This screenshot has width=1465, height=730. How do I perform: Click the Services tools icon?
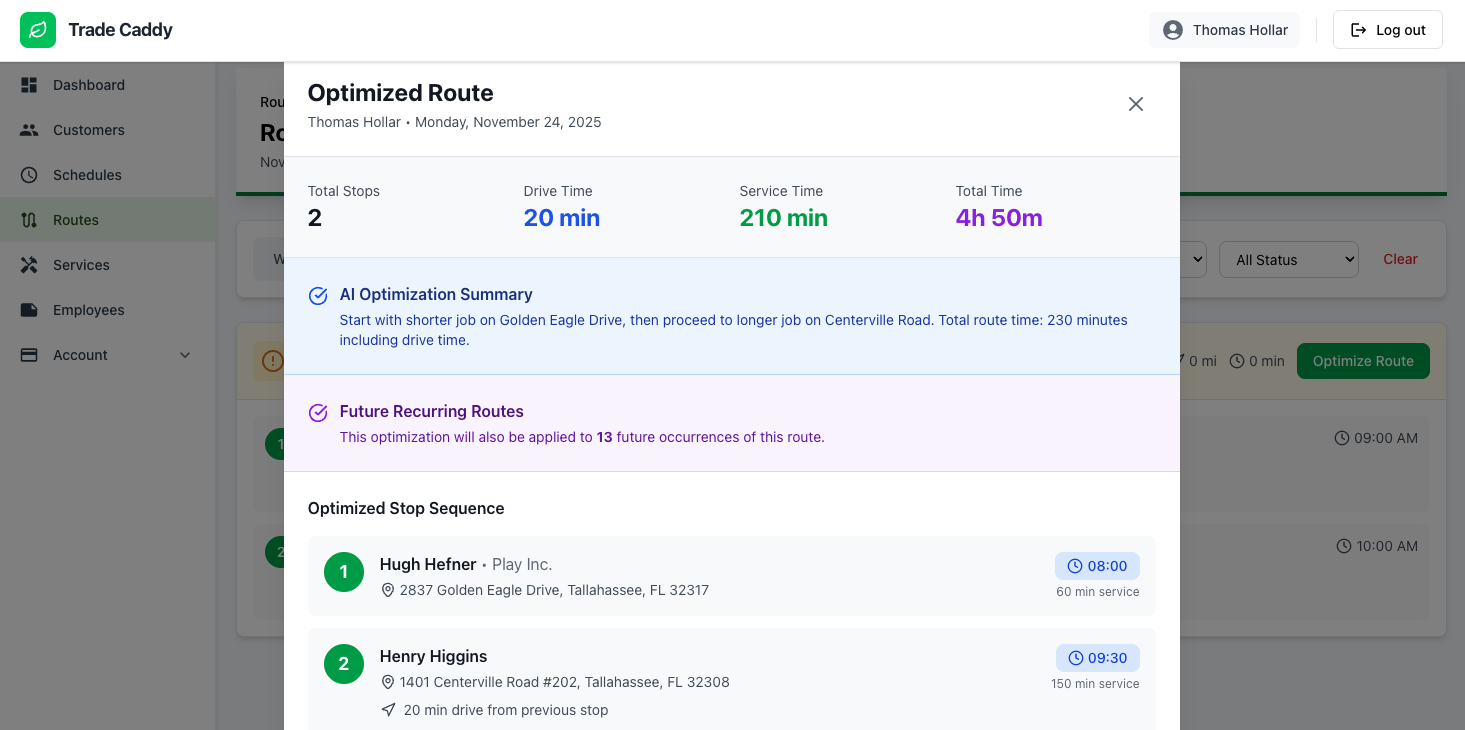pyautogui.click(x=29, y=265)
